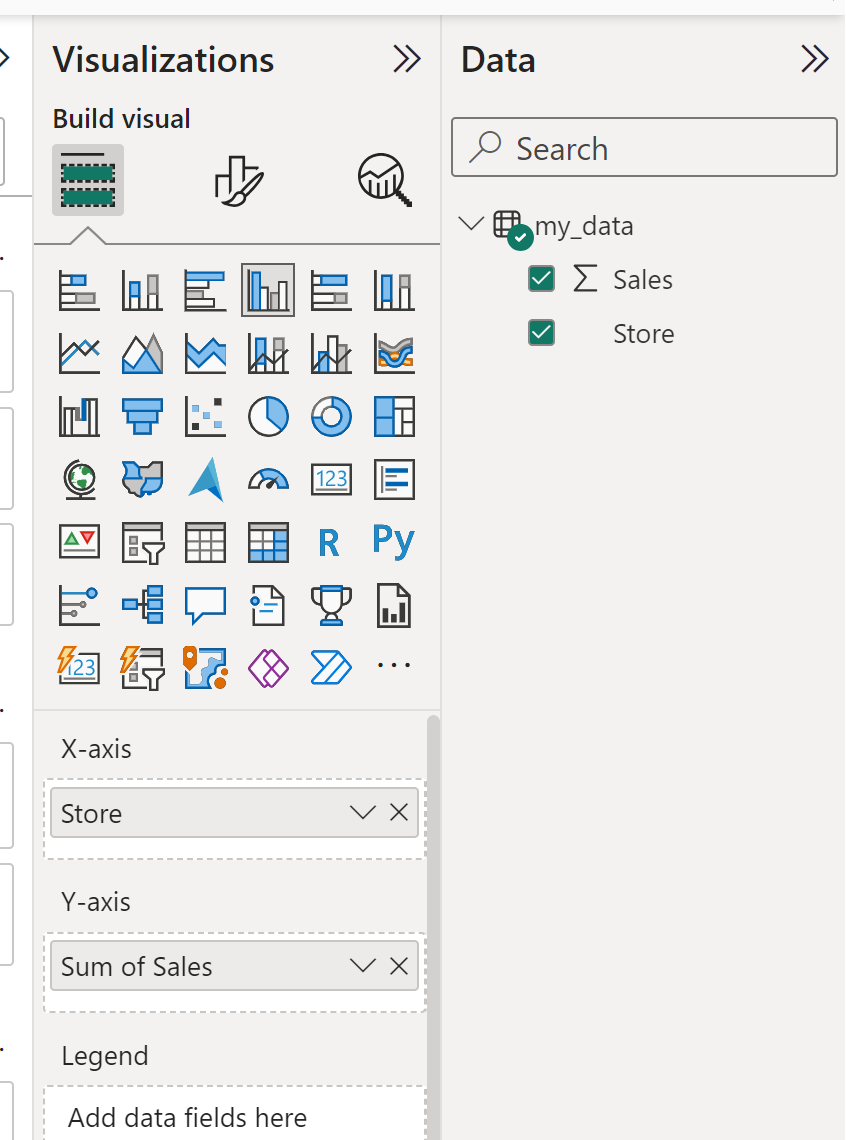
Task: Remove Sum of Sales from Y-axis
Action: pos(398,966)
